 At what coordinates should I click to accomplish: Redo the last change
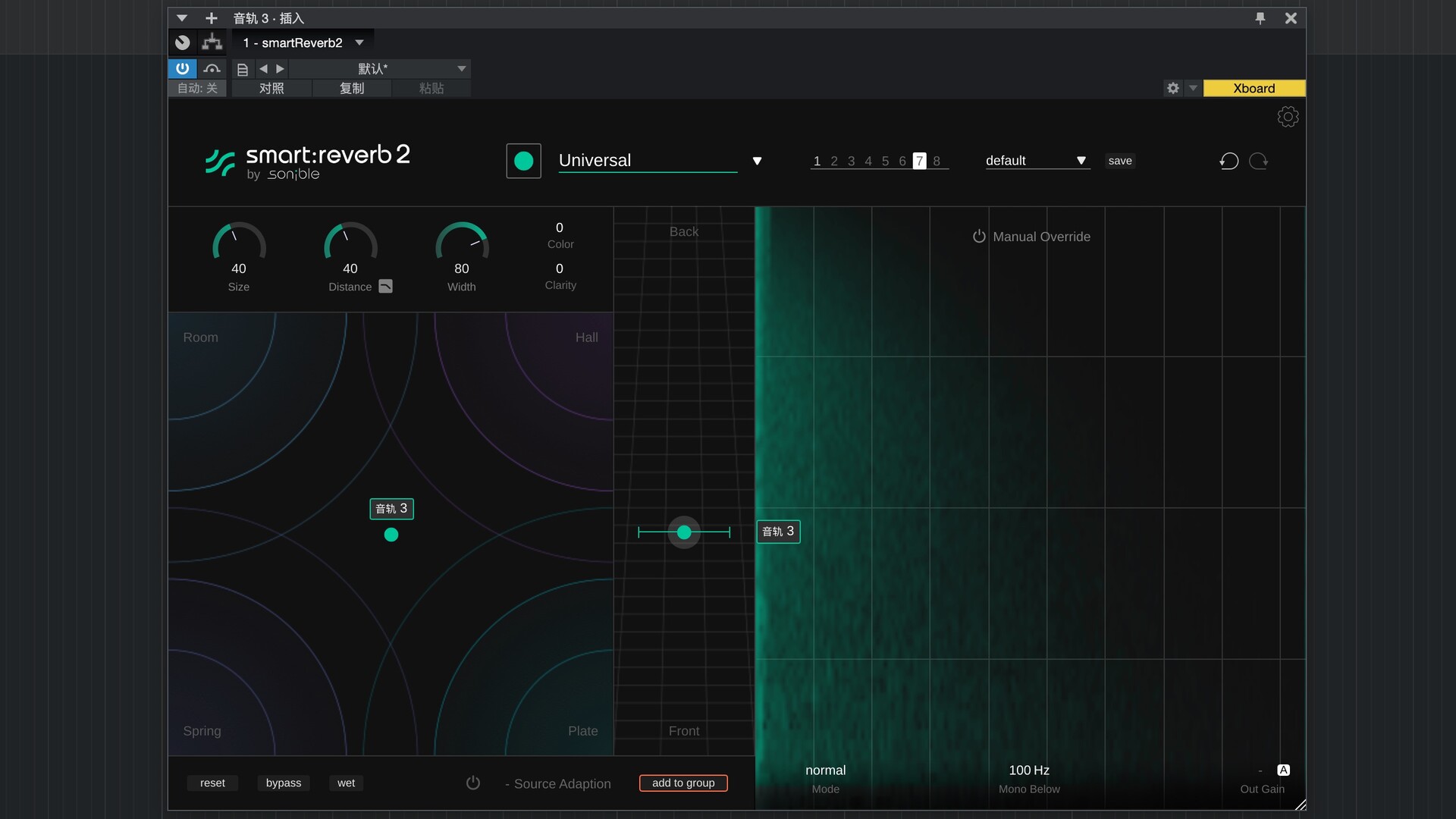[x=1259, y=161]
